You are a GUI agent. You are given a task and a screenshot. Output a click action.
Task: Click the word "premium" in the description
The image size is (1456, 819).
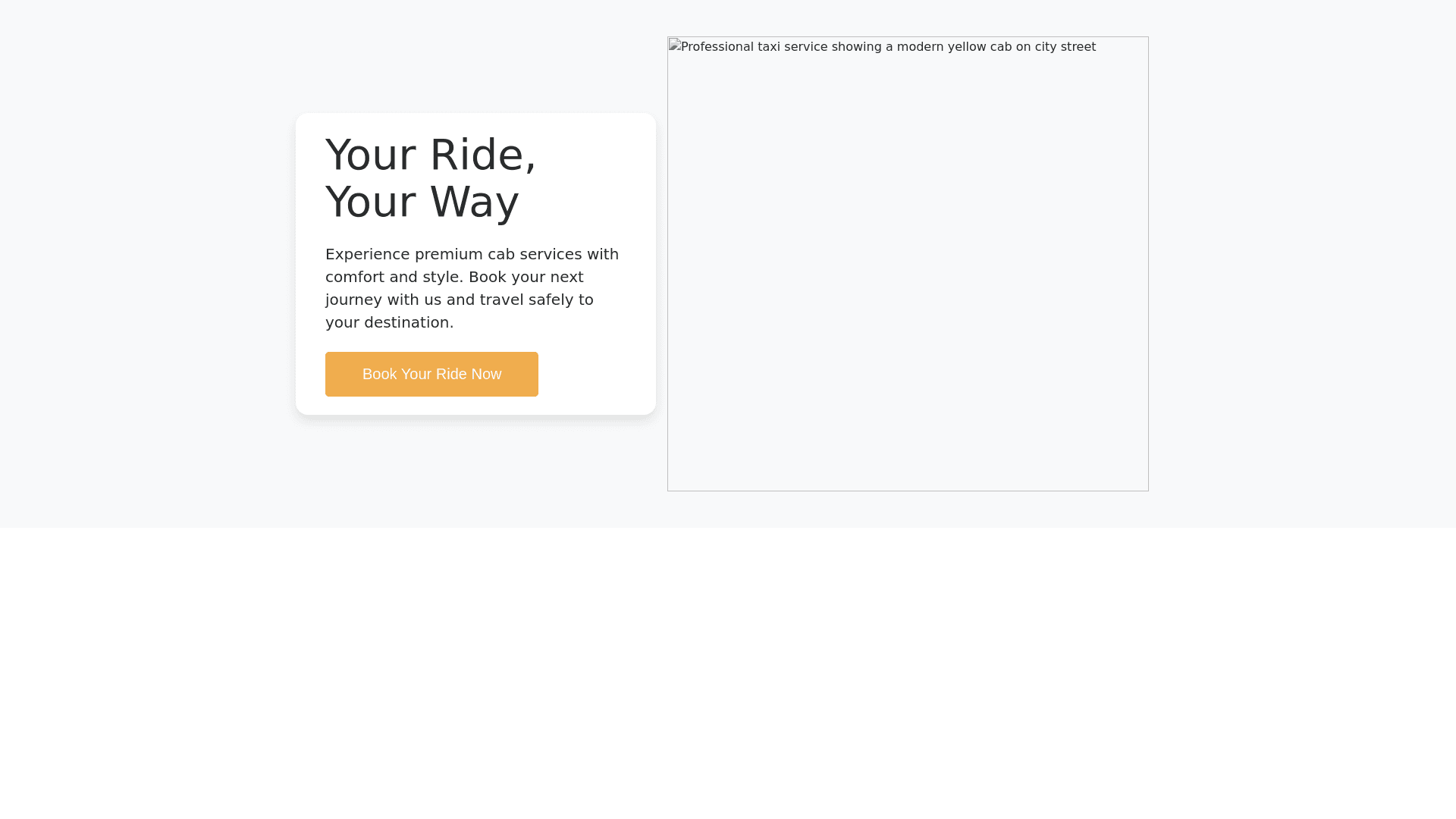click(448, 255)
